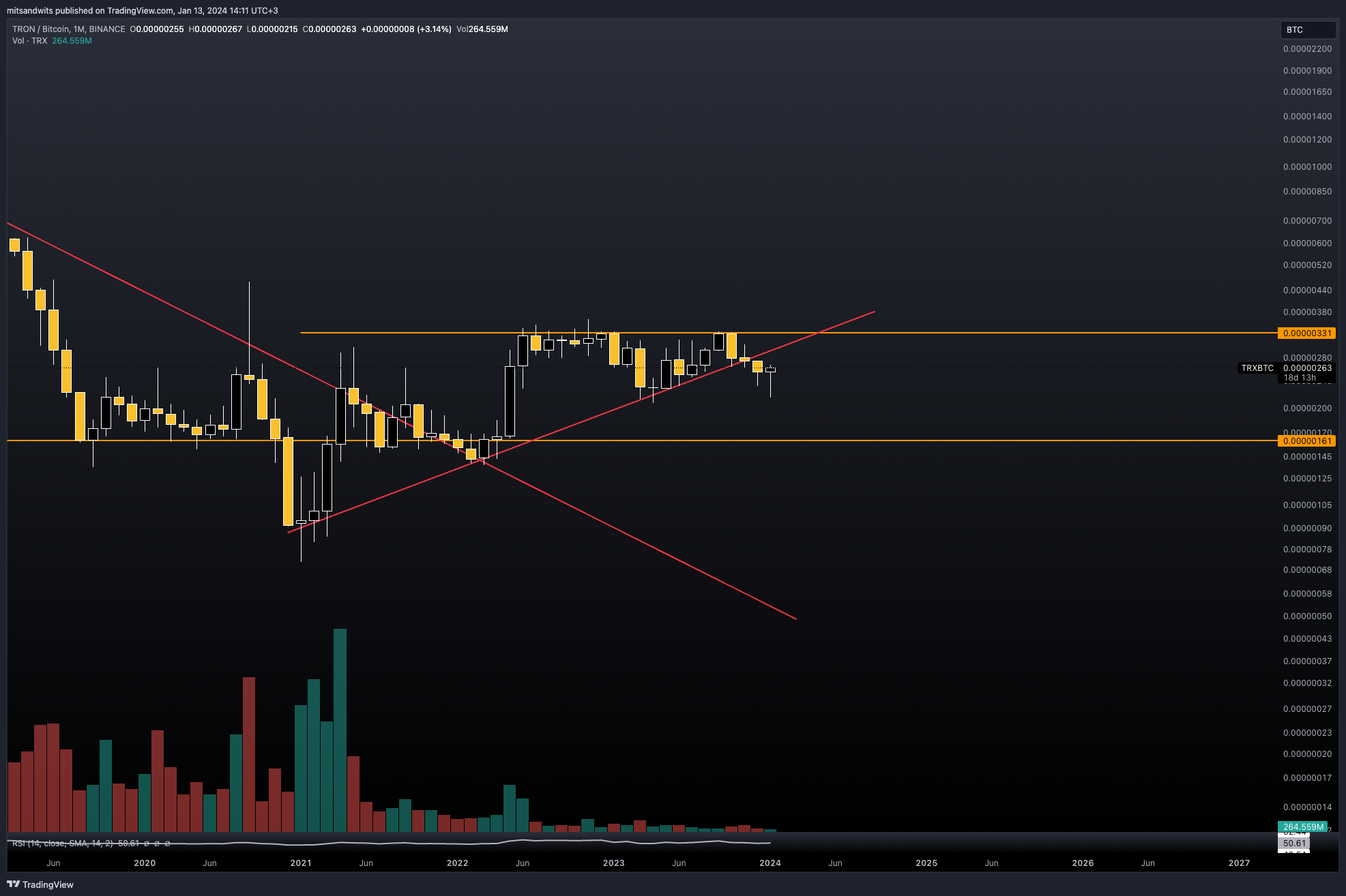Click the 0.00000027 price axis label
This screenshot has width=1346, height=896.
tap(1307, 709)
